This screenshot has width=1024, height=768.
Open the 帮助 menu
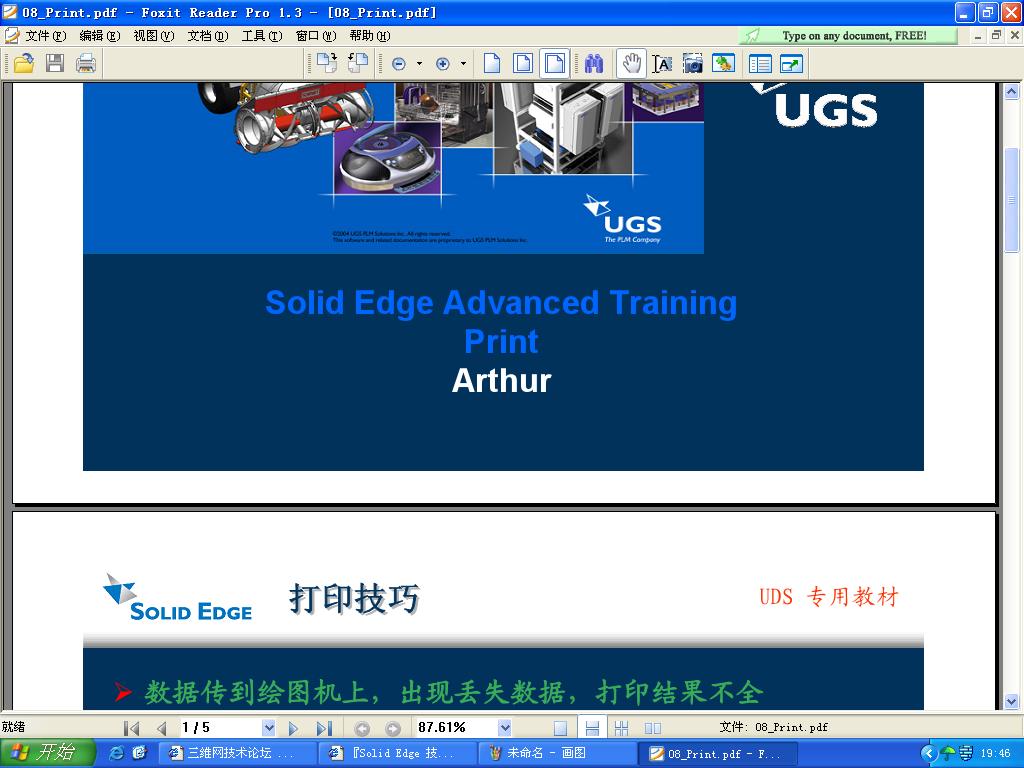[370, 36]
